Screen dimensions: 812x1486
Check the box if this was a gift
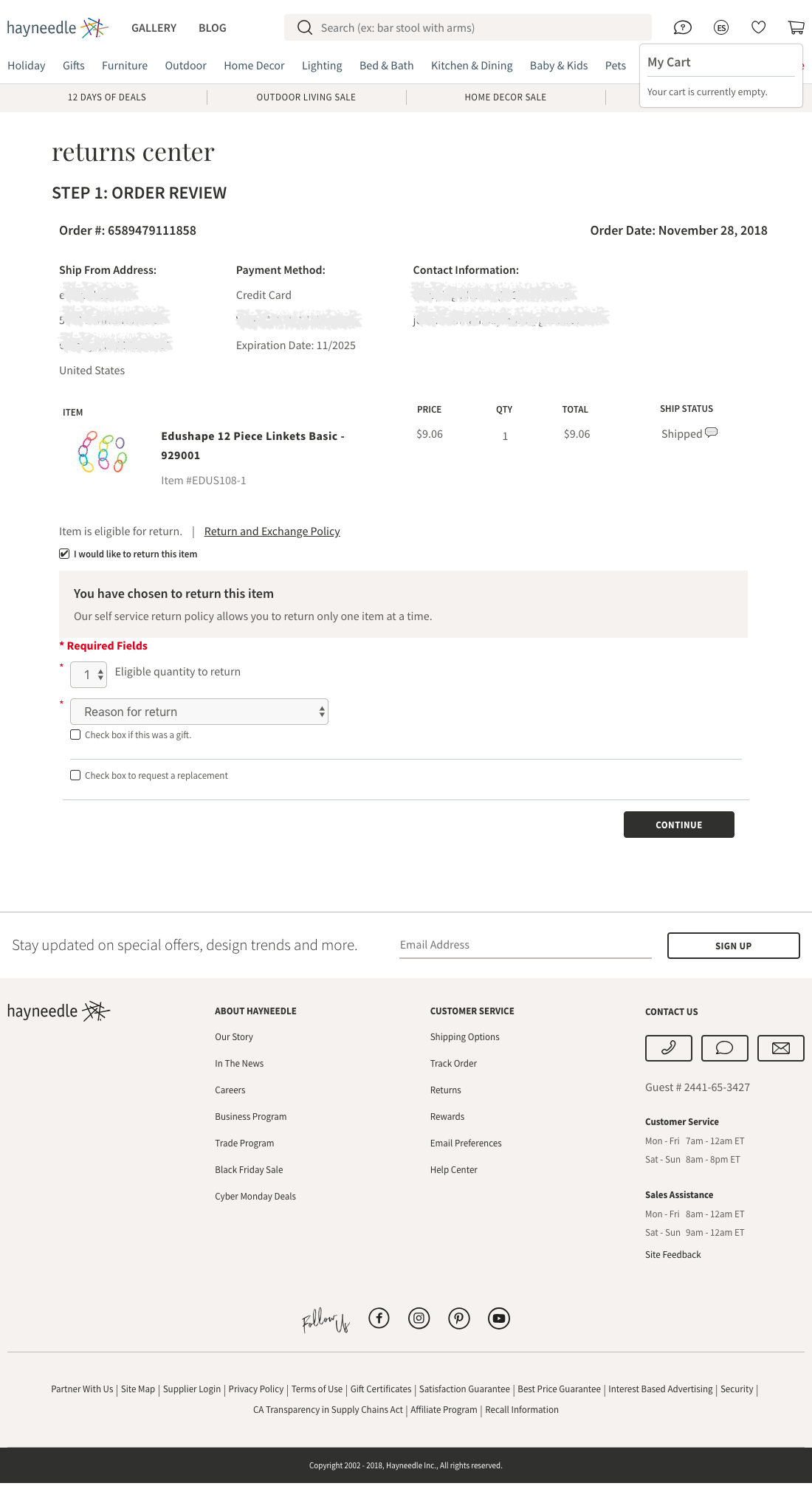[x=75, y=734]
